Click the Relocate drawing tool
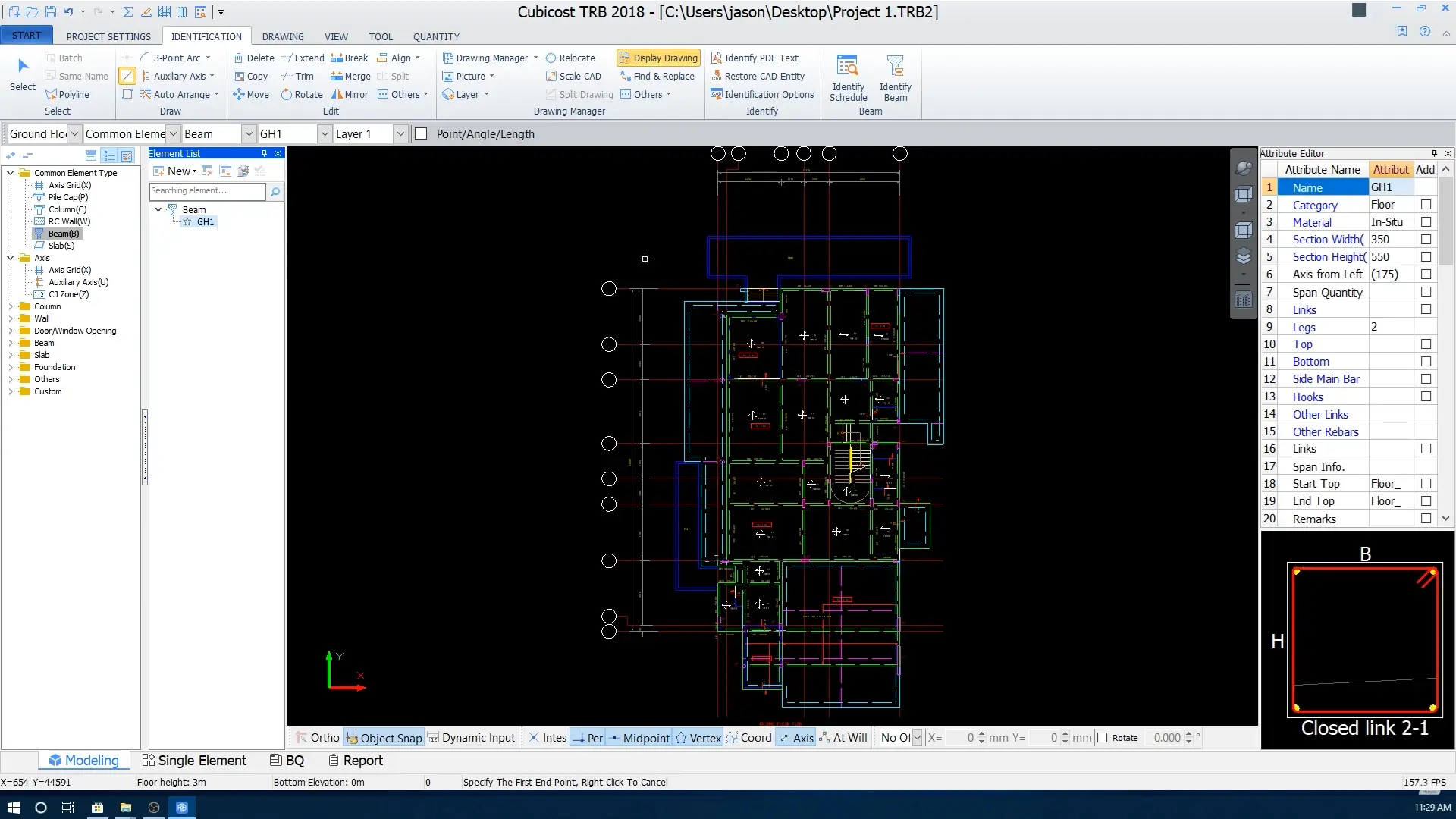Image resolution: width=1456 pixels, height=819 pixels. click(570, 58)
